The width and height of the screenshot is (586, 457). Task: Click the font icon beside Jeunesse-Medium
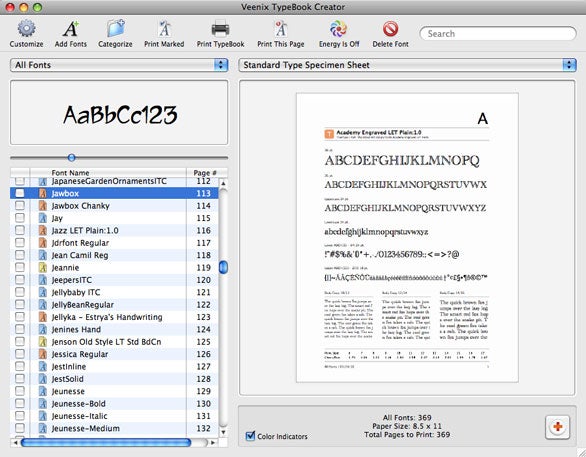(43, 428)
